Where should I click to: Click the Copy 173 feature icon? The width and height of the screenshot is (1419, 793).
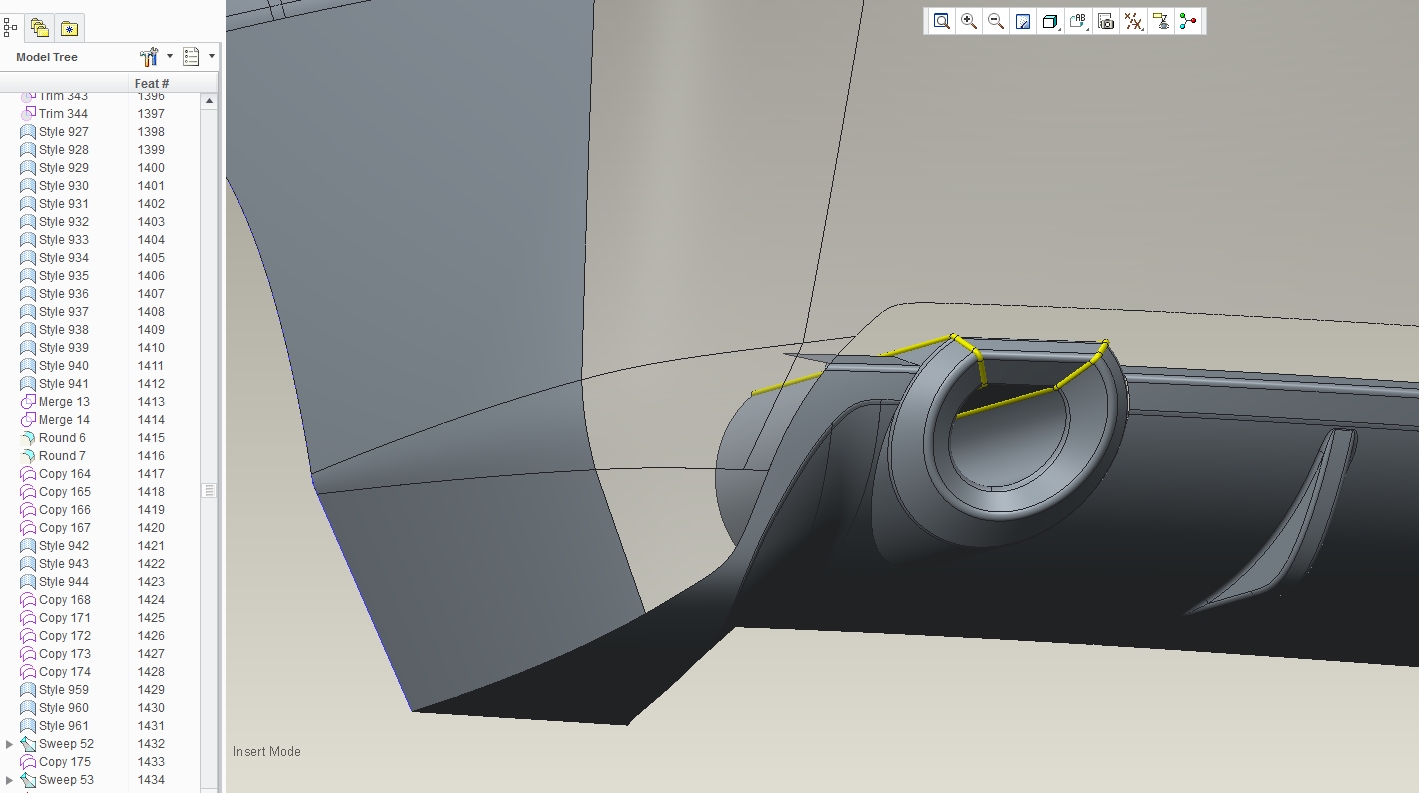click(x=28, y=654)
